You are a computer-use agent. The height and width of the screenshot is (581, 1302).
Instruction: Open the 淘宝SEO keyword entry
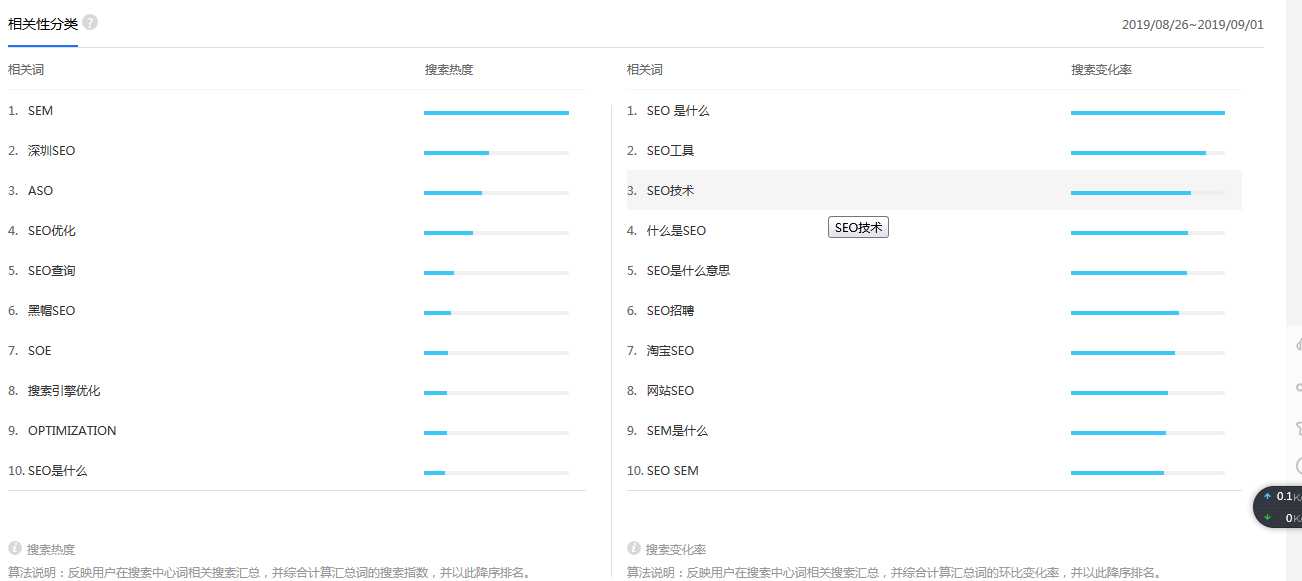click(x=670, y=351)
